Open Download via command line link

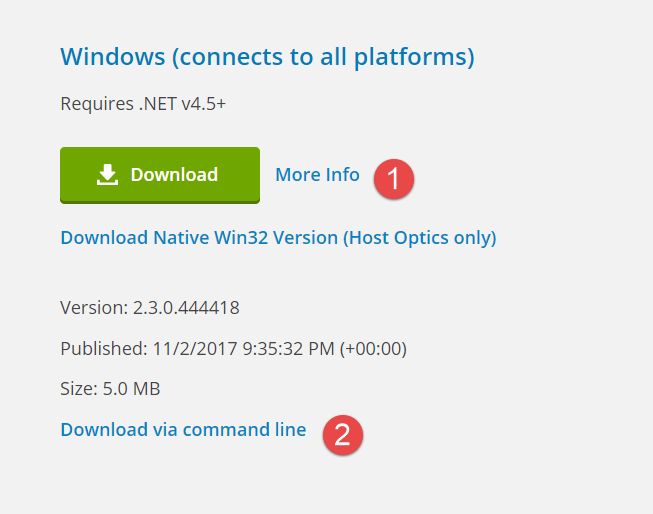[x=183, y=429]
